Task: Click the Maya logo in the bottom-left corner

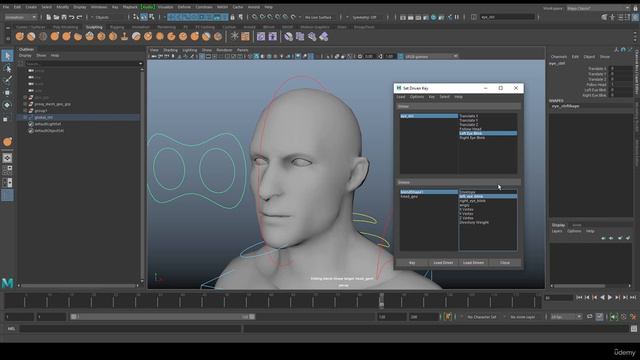Action: tap(7, 282)
